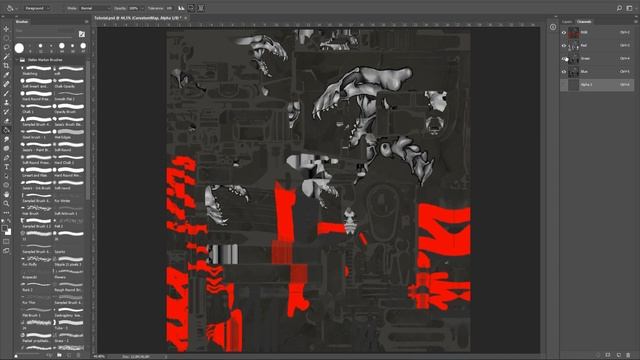Image resolution: width=640 pixels, height=360 pixels.
Task: Select the Smudge tool
Action: coord(6,140)
